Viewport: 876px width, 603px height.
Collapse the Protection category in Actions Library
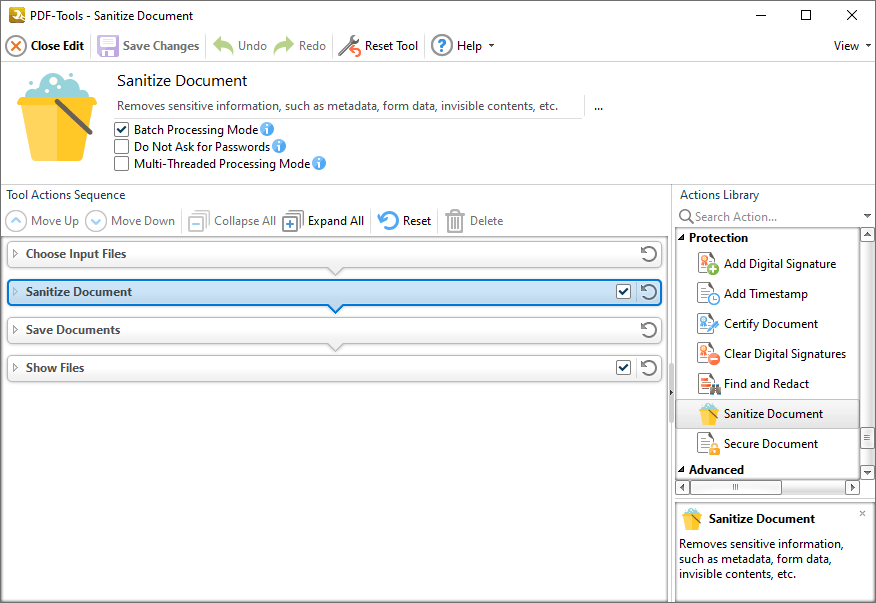(684, 237)
